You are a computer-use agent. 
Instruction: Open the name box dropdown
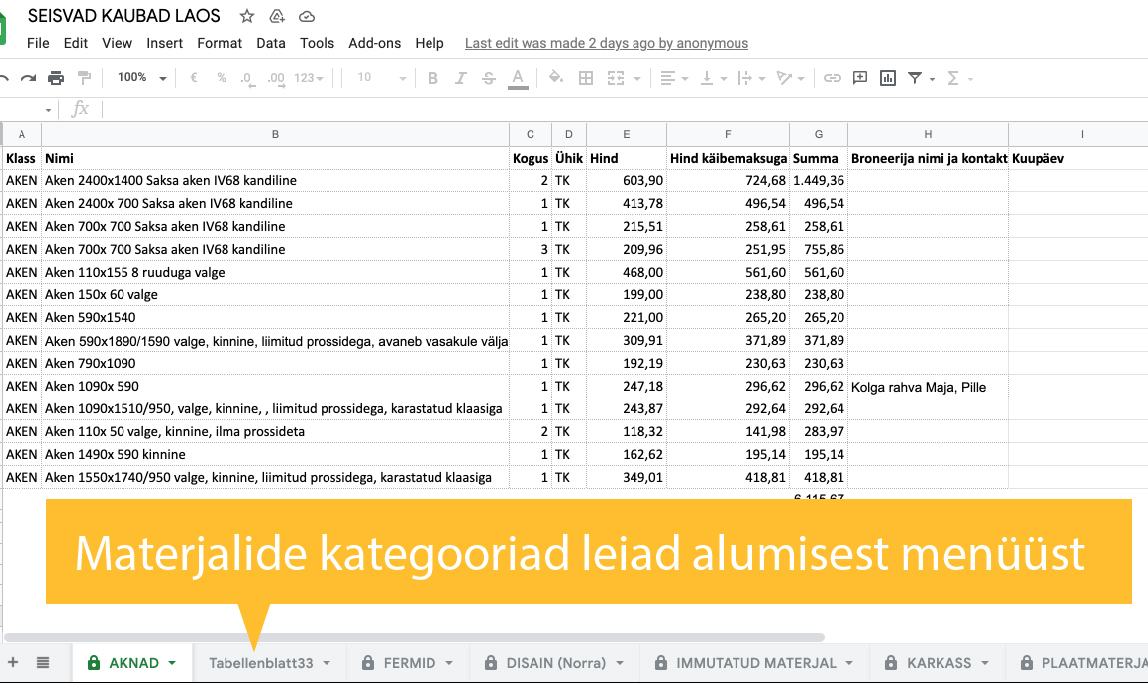pyautogui.click(x=48, y=110)
